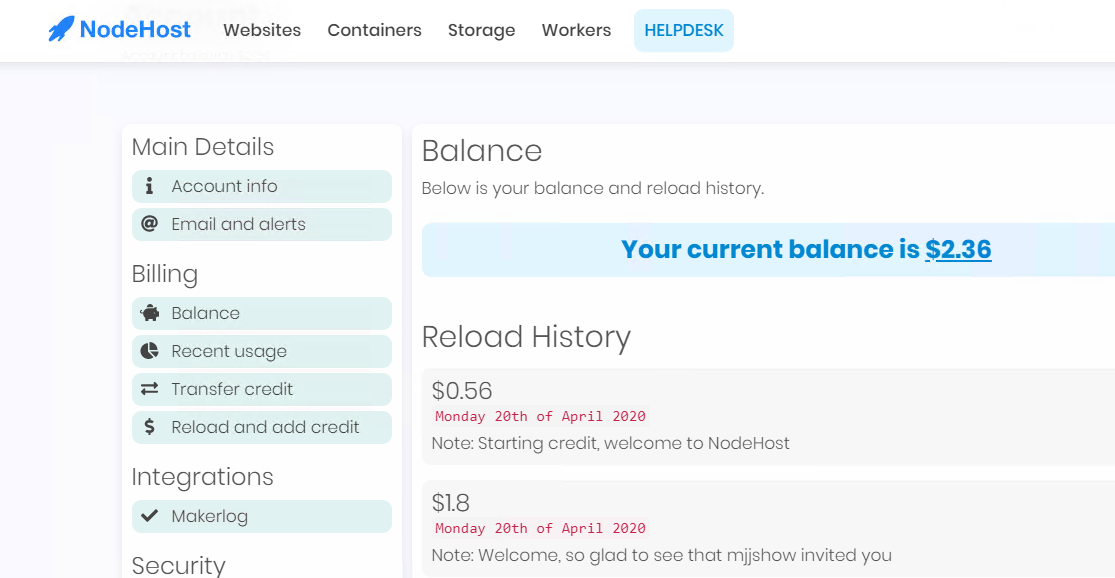Click the at-sign icon for Email and alerts
Viewport: 1115px width, 578px height.
150,224
